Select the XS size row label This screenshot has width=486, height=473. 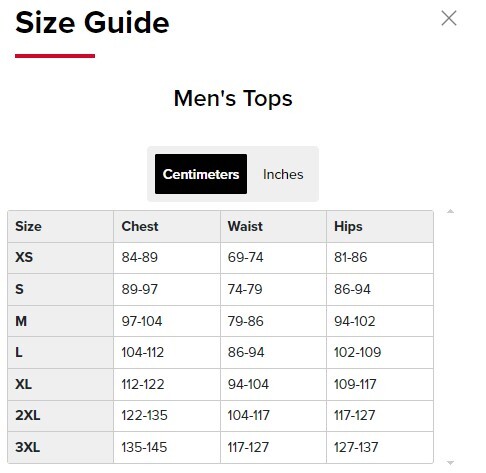(24, 257)
